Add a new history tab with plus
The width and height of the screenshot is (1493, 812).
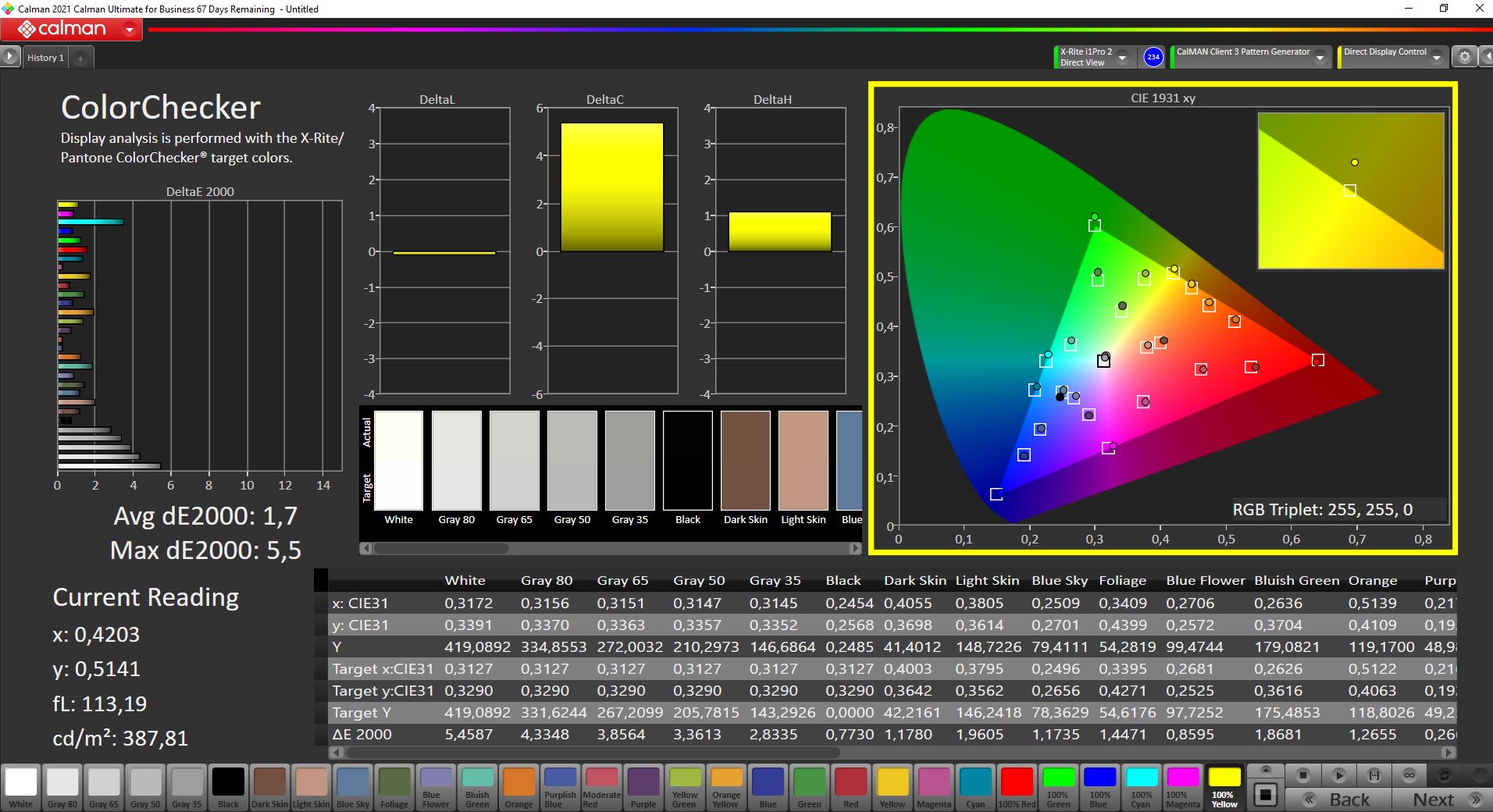coord(80,58)
